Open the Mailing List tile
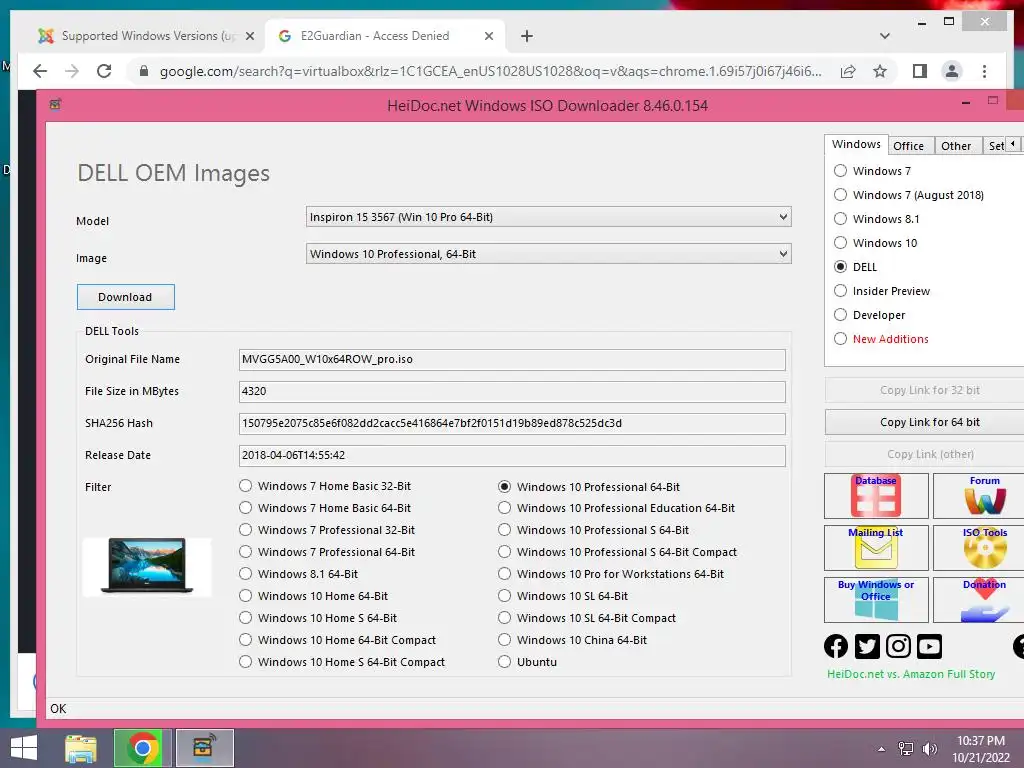The width and height of the screenshot is (1024, 768). pyautogui.click(x=876, y=548)
